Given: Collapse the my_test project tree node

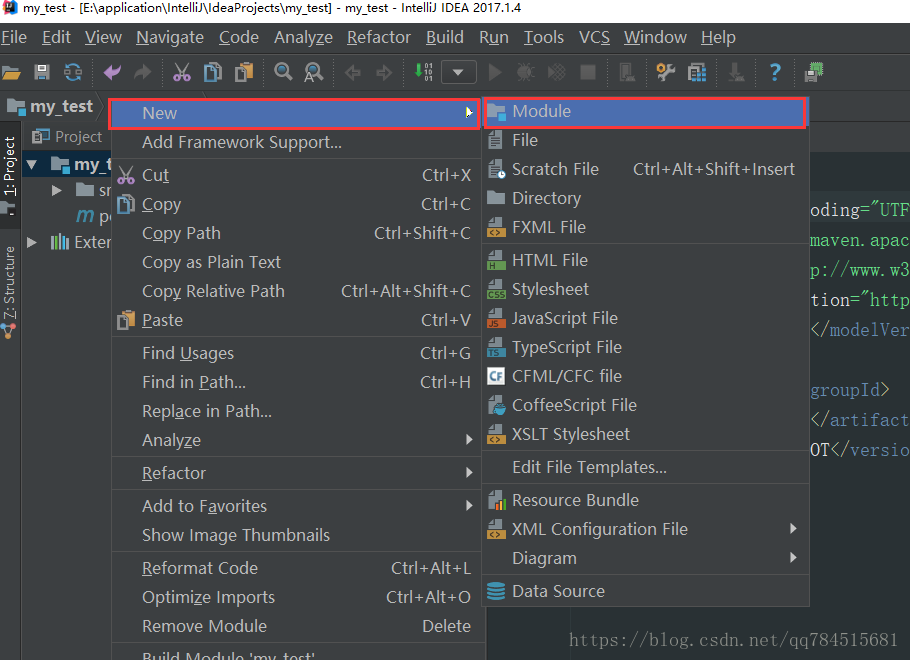Looking at the screenshot, I should [32, 165].
